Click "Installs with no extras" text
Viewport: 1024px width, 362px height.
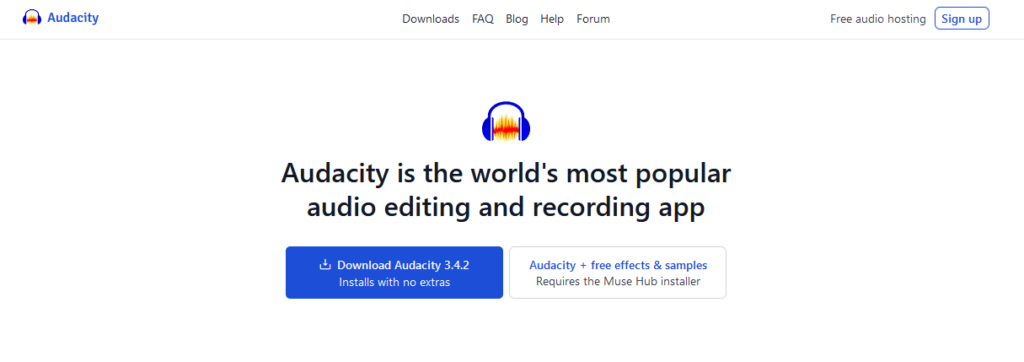tap(394, 282)
